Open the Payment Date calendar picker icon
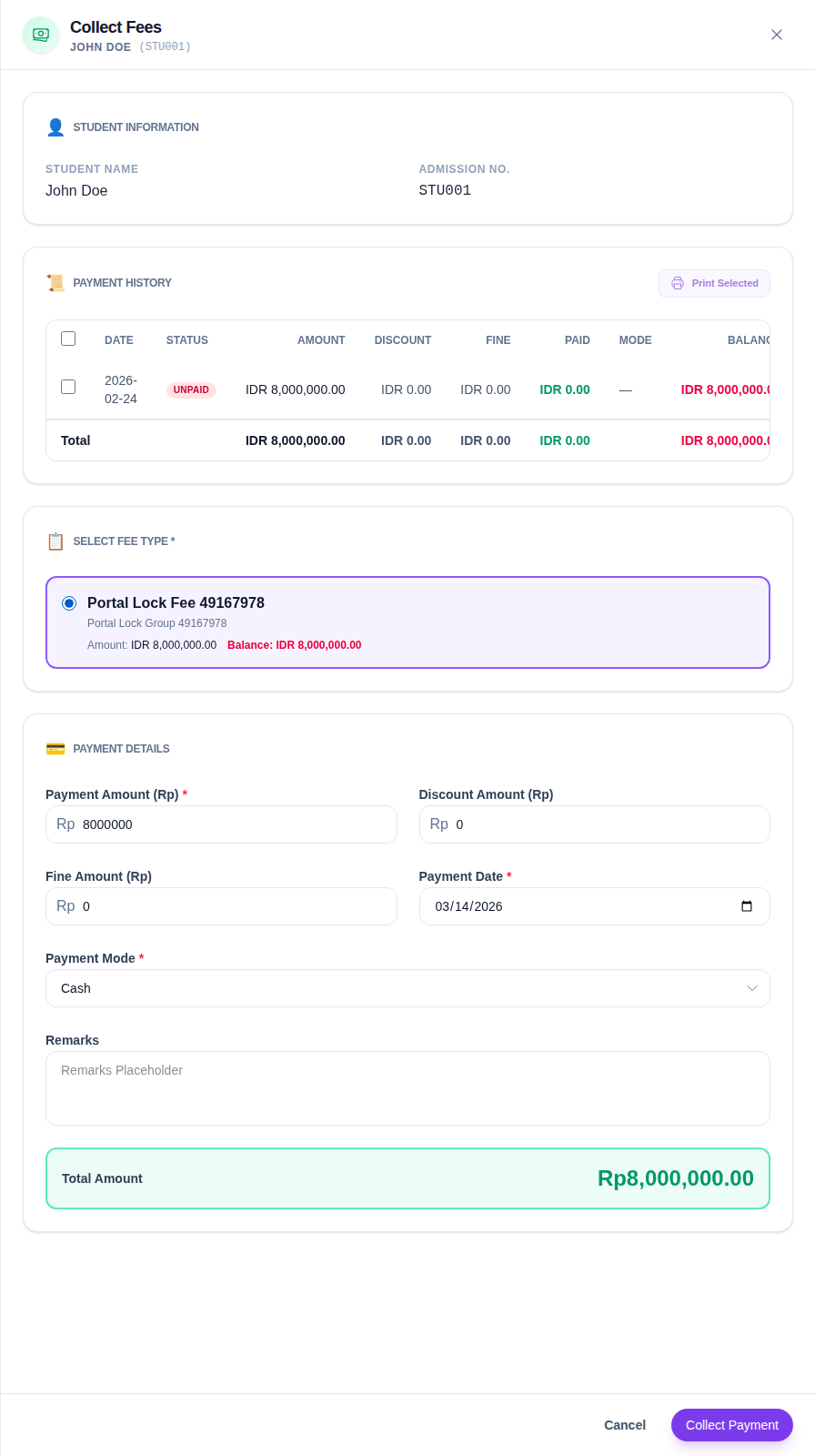 tap(747, 906)
